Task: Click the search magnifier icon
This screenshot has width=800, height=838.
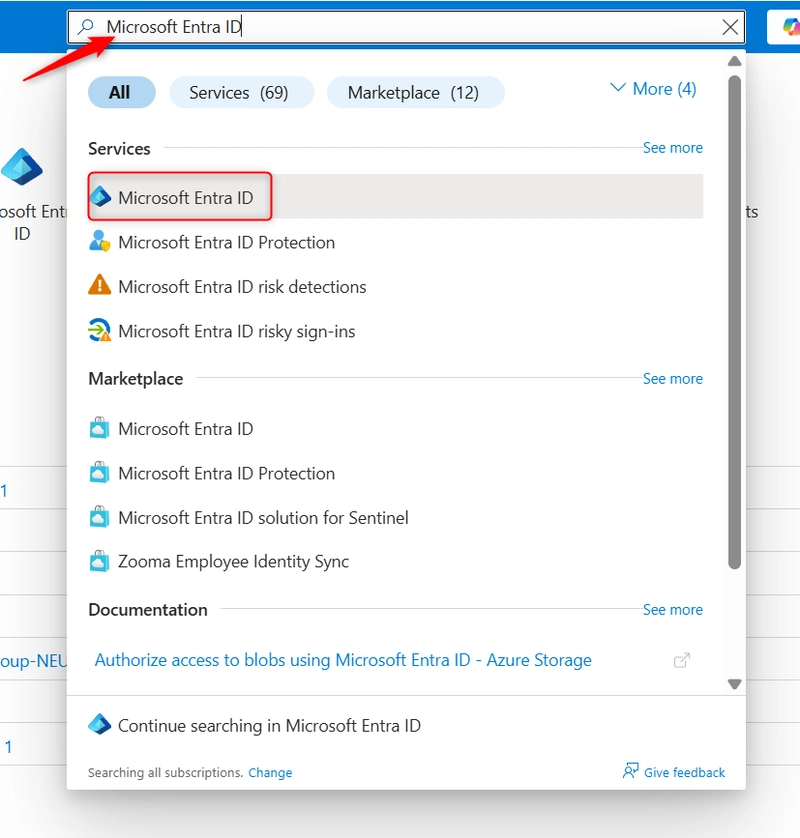Action: pyautogui.click(x=86, y=26)
